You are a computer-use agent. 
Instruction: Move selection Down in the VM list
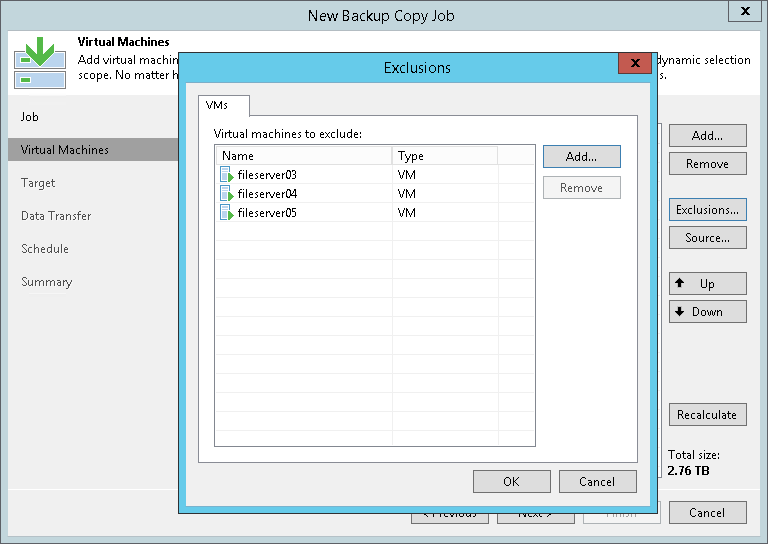point(708,311)
